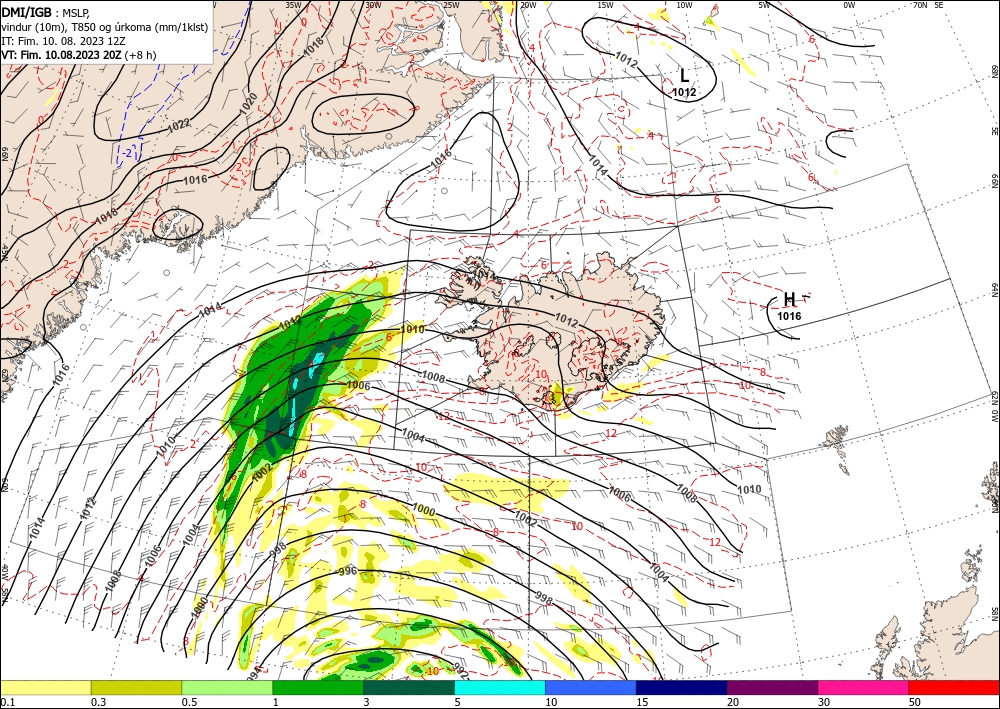Click the 996 isobar label

[x=347, y=571]
